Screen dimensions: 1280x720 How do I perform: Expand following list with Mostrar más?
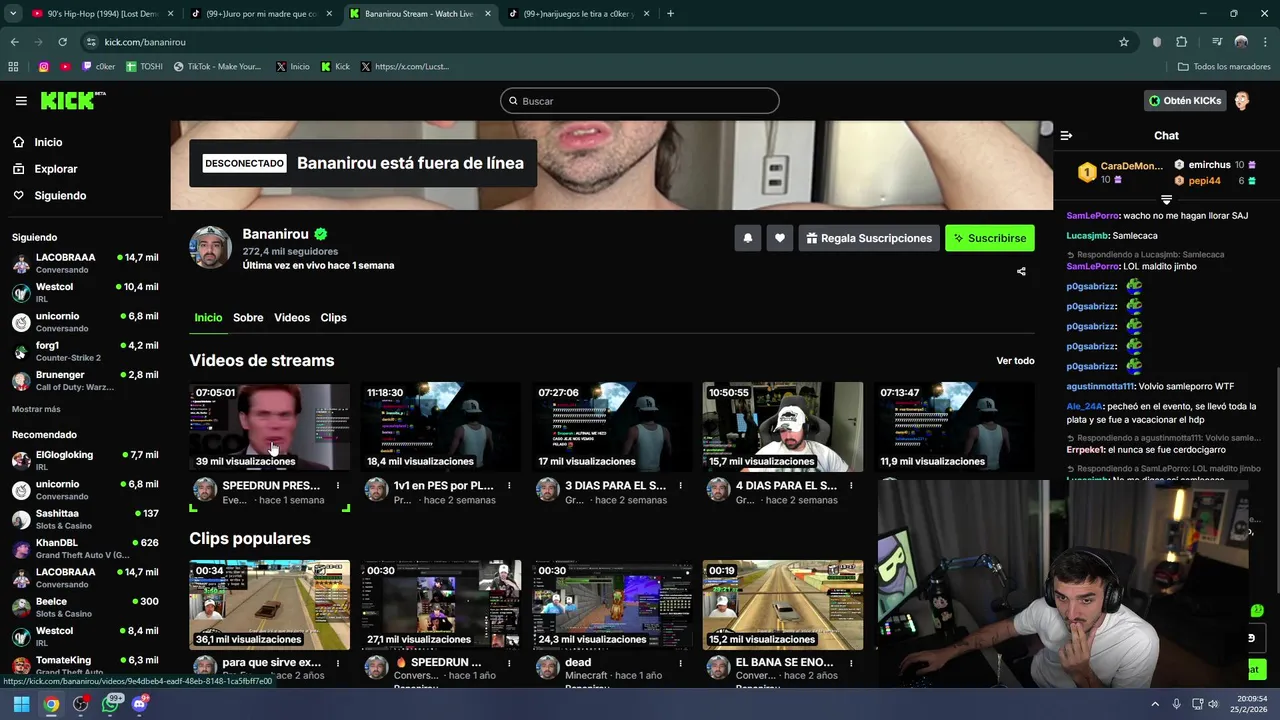(36, 409)
